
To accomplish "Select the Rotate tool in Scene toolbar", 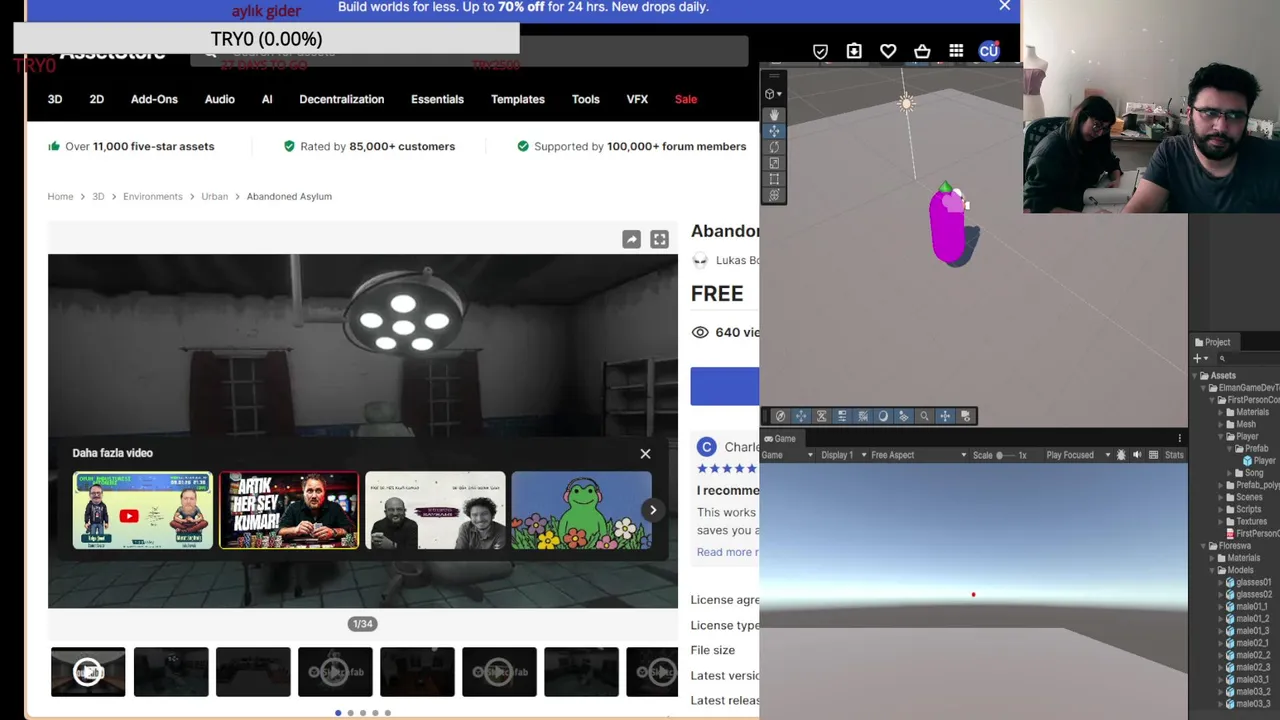I will click(x=774, y=147).
